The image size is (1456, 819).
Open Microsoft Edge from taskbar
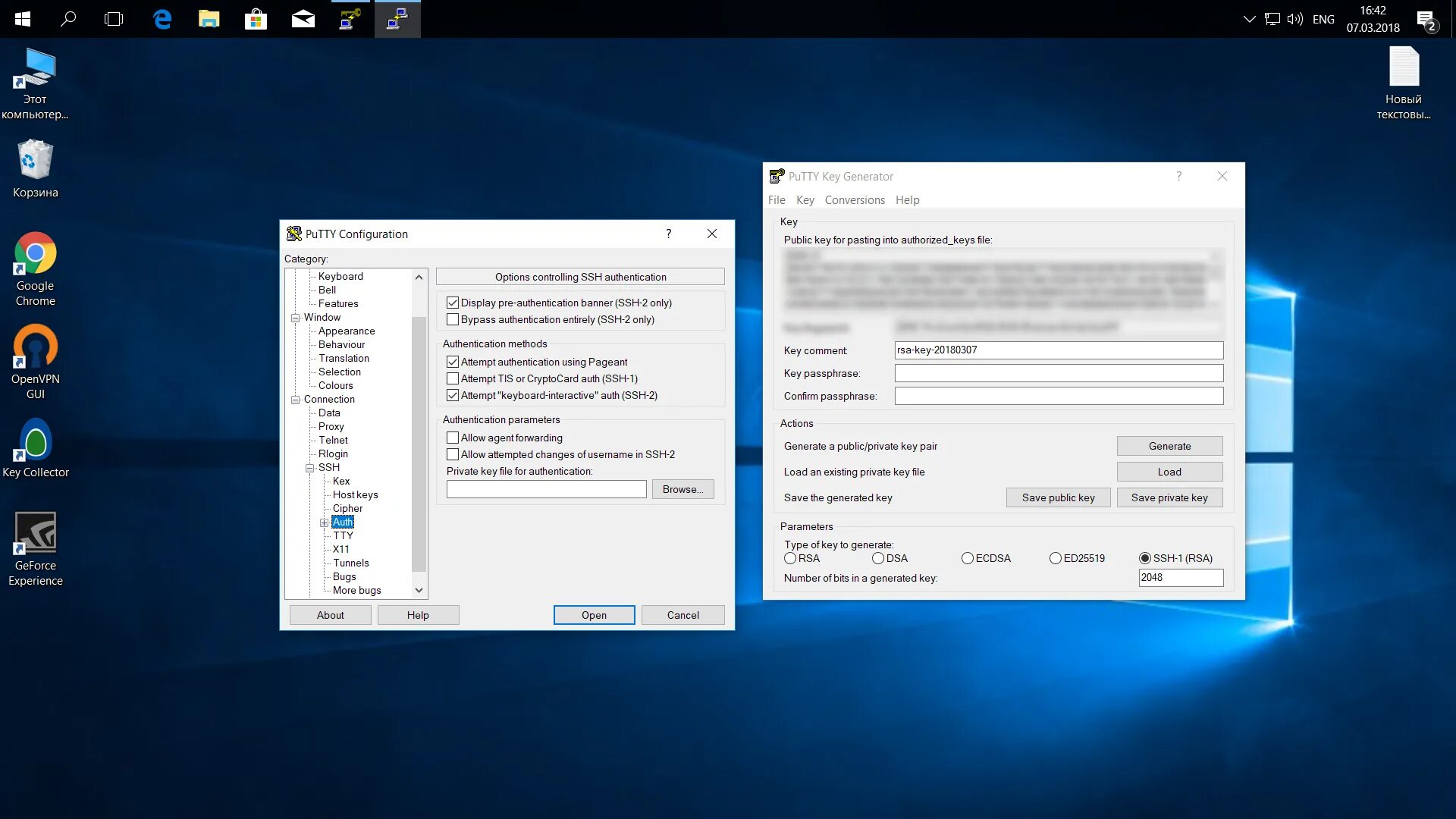tap(162, 19)
